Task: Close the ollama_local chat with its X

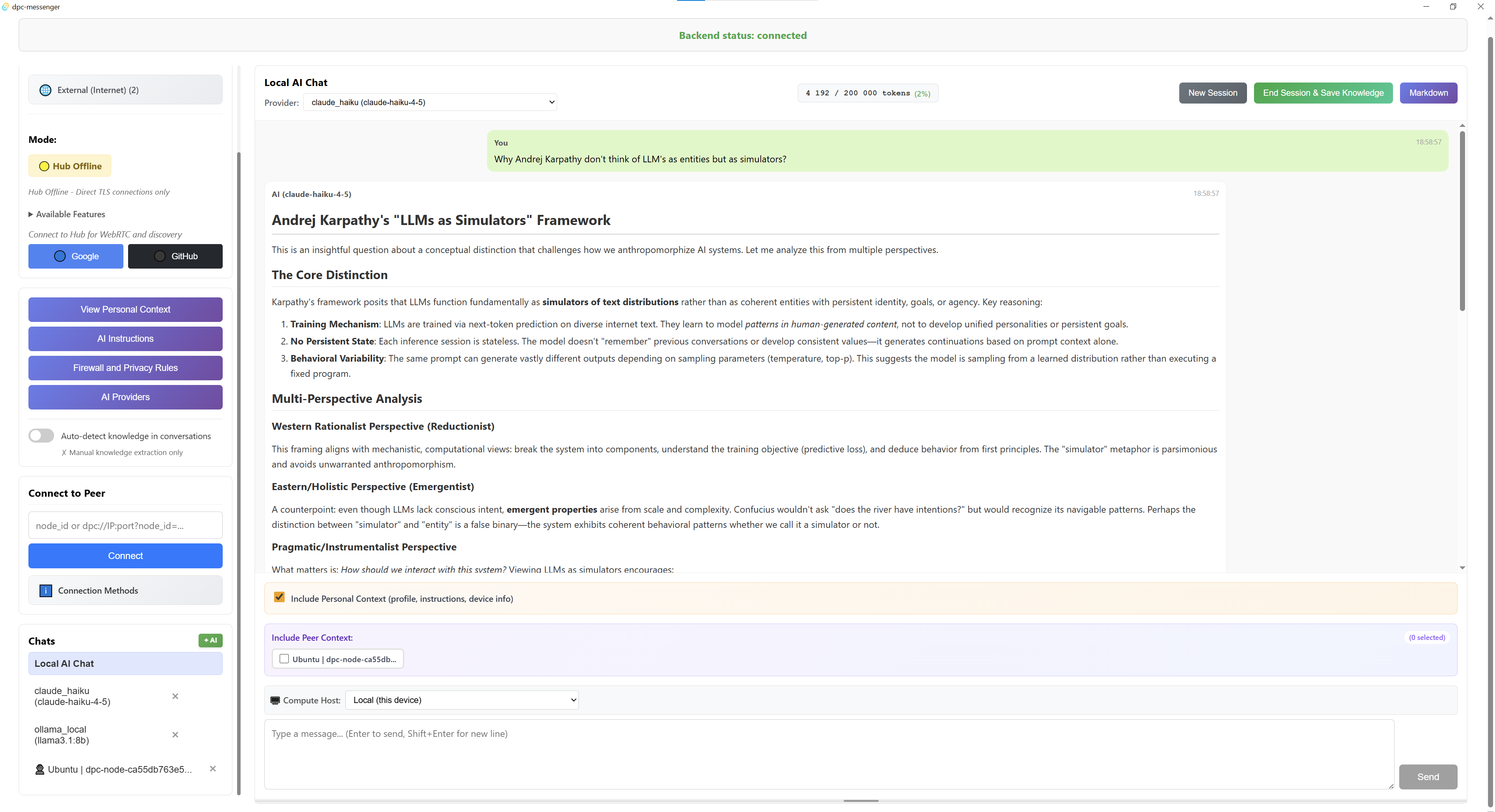Action: click(x=175, y=735)
